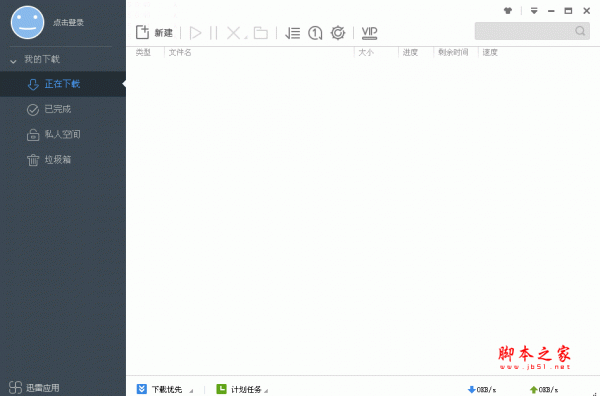
Task: Open the 计划任务 scheduled tasks dropdown
Action: [x=266, y=391]
